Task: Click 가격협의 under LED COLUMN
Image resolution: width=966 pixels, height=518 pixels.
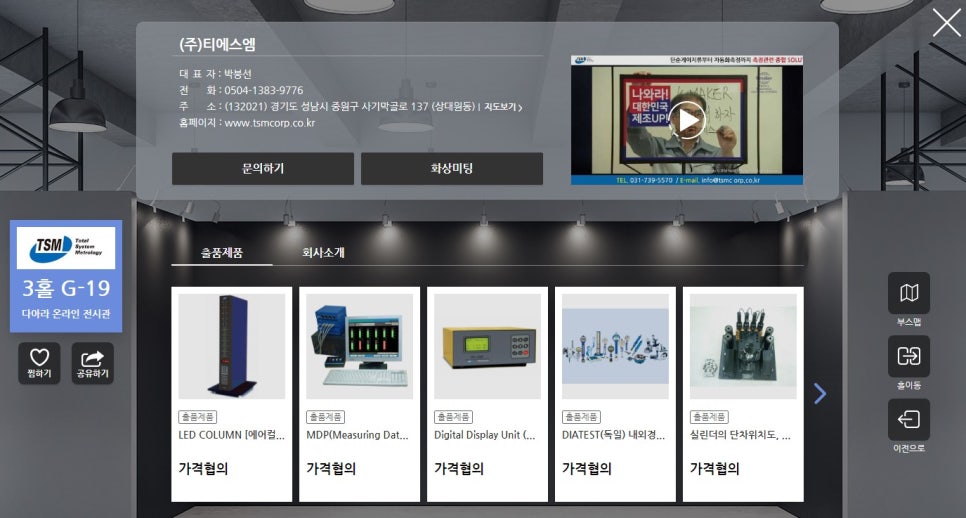Action: click(203, 469)
